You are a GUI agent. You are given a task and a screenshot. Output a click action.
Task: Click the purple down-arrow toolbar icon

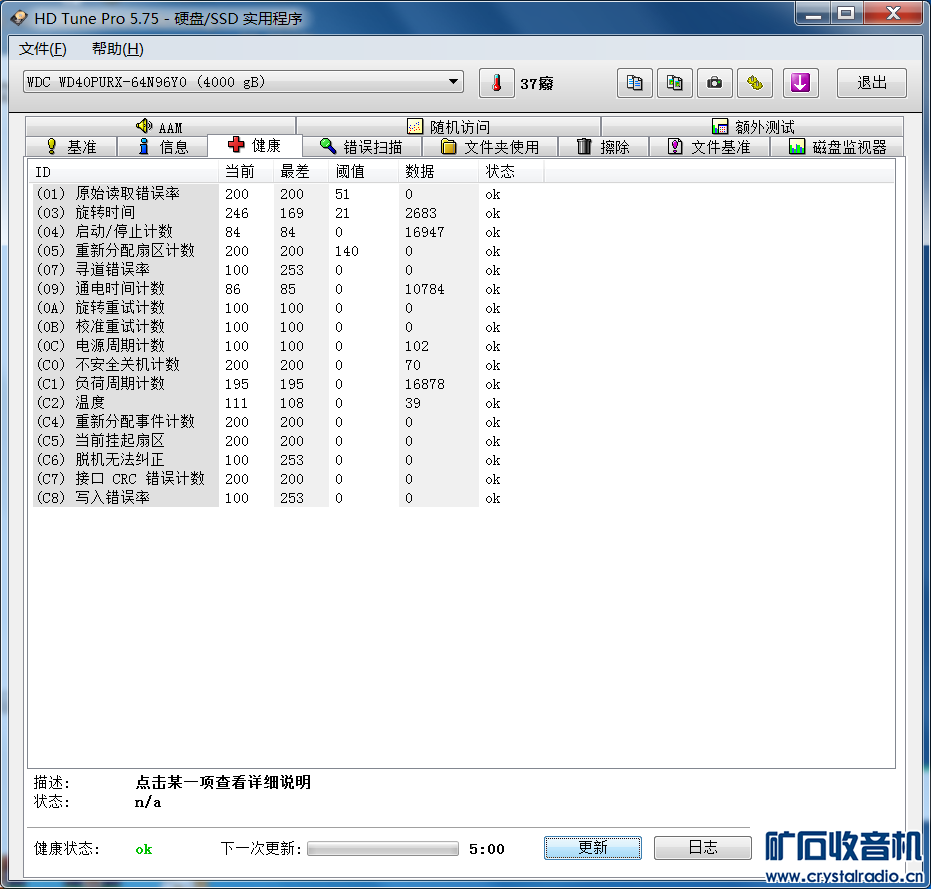pos(800,83)
